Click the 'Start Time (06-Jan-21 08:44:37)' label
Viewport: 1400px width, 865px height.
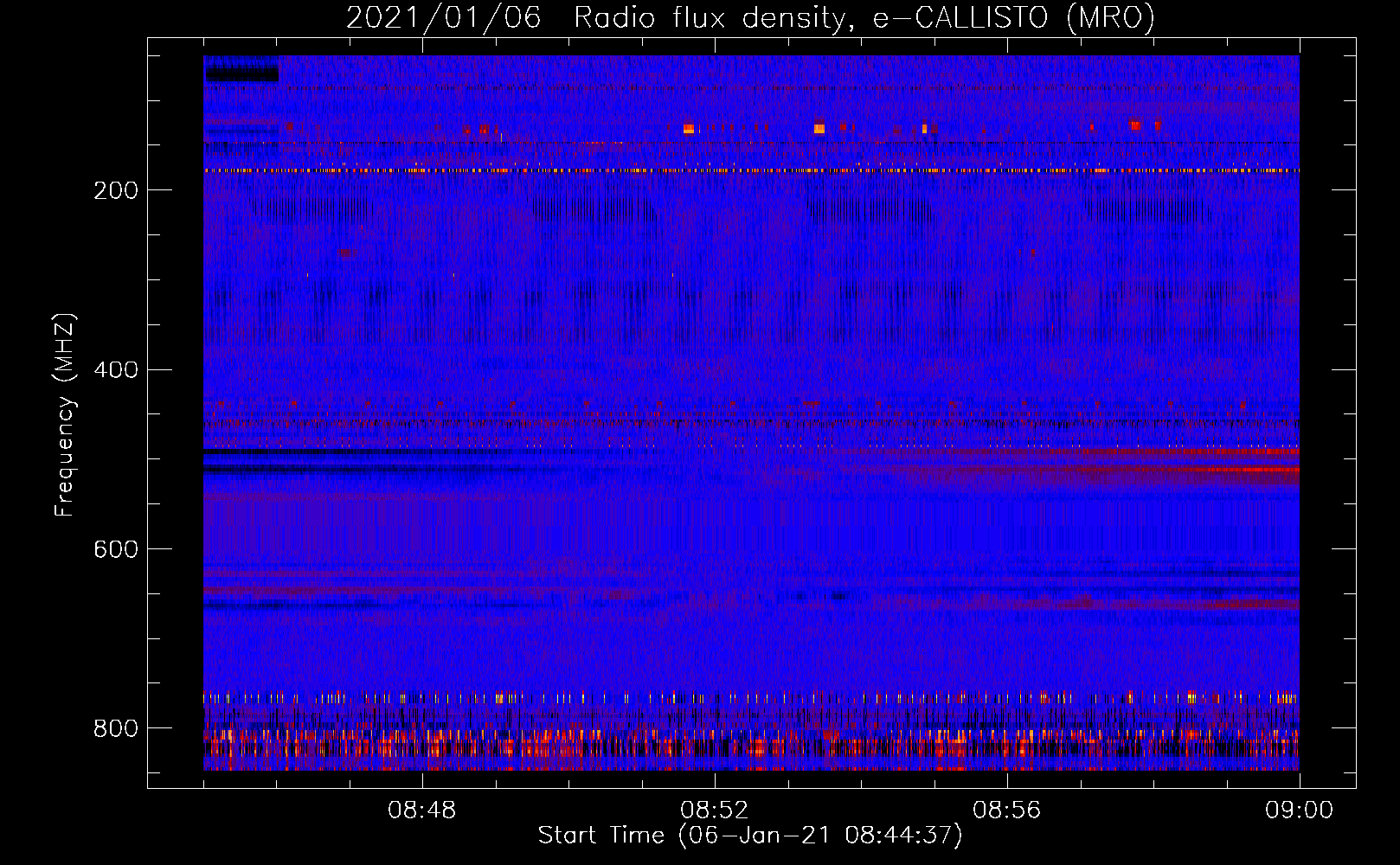750,836
